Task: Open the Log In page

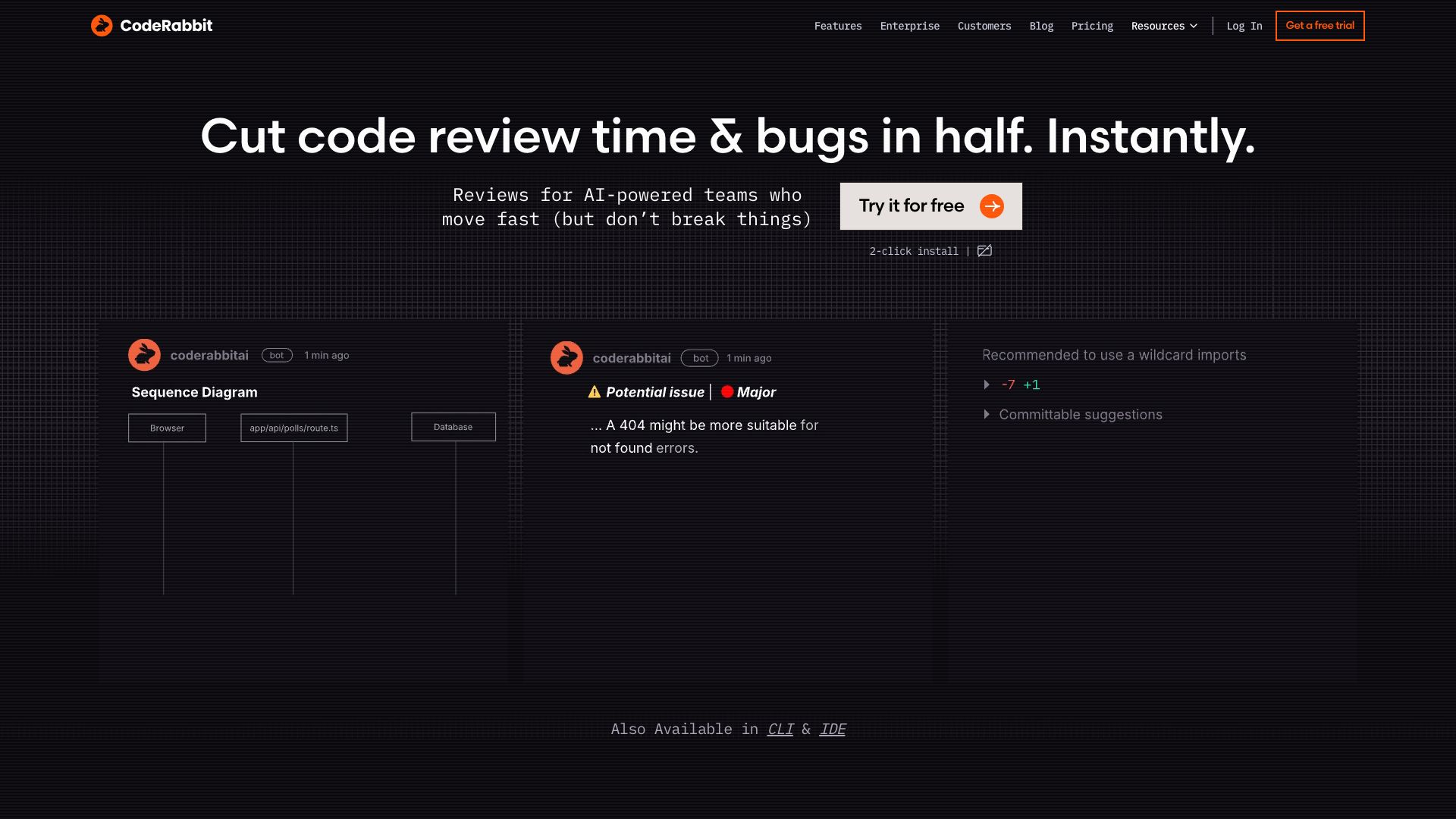Action: click(1244, 26)
